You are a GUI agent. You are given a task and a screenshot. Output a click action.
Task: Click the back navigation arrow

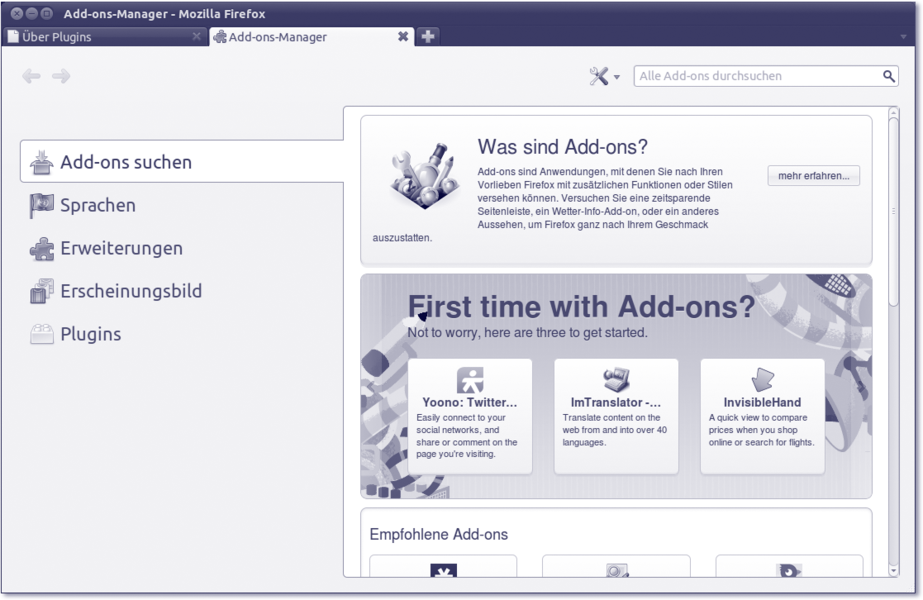[31, 76]
